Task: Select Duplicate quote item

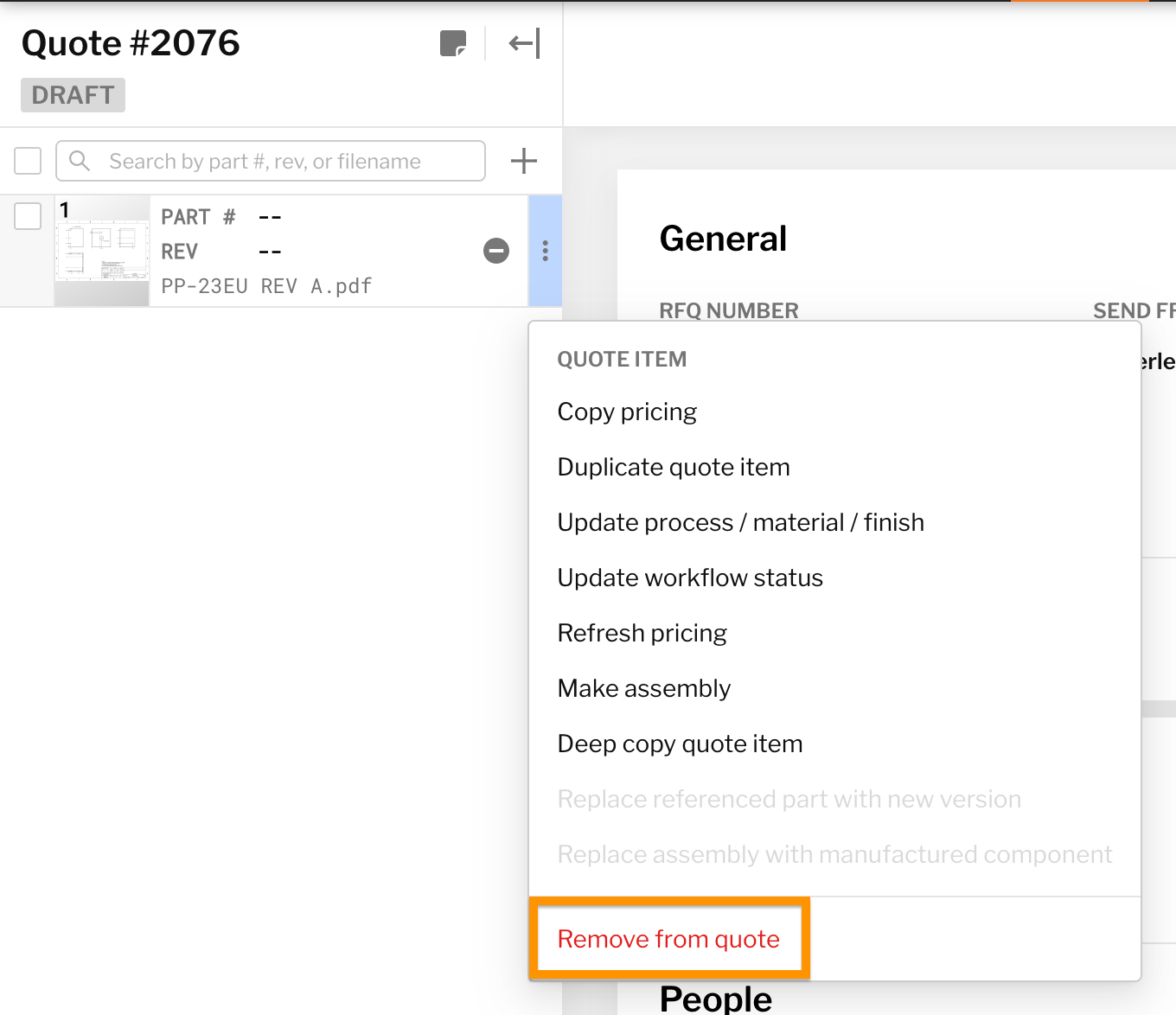Action: pos(674,467)
